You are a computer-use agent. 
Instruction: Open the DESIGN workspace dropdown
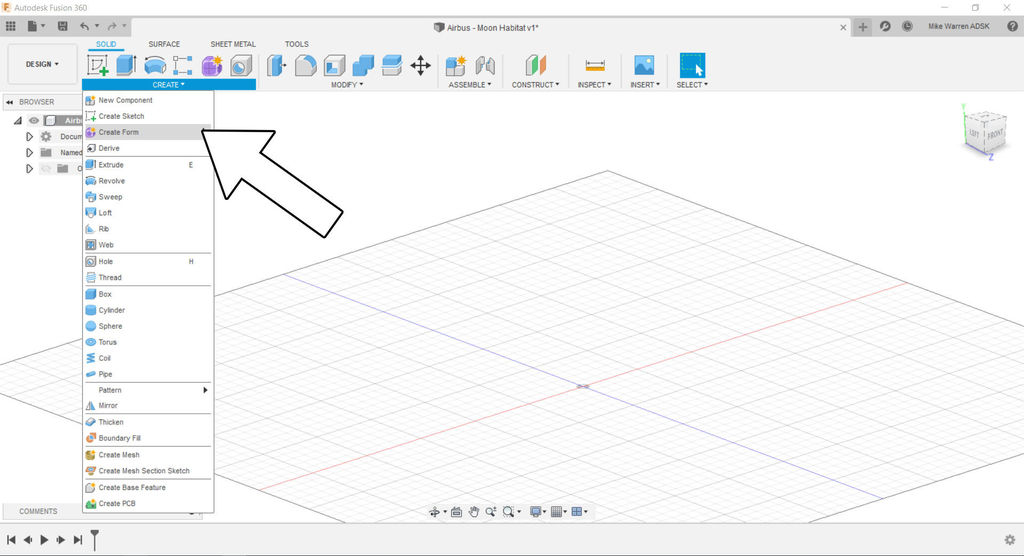point(42,64)
